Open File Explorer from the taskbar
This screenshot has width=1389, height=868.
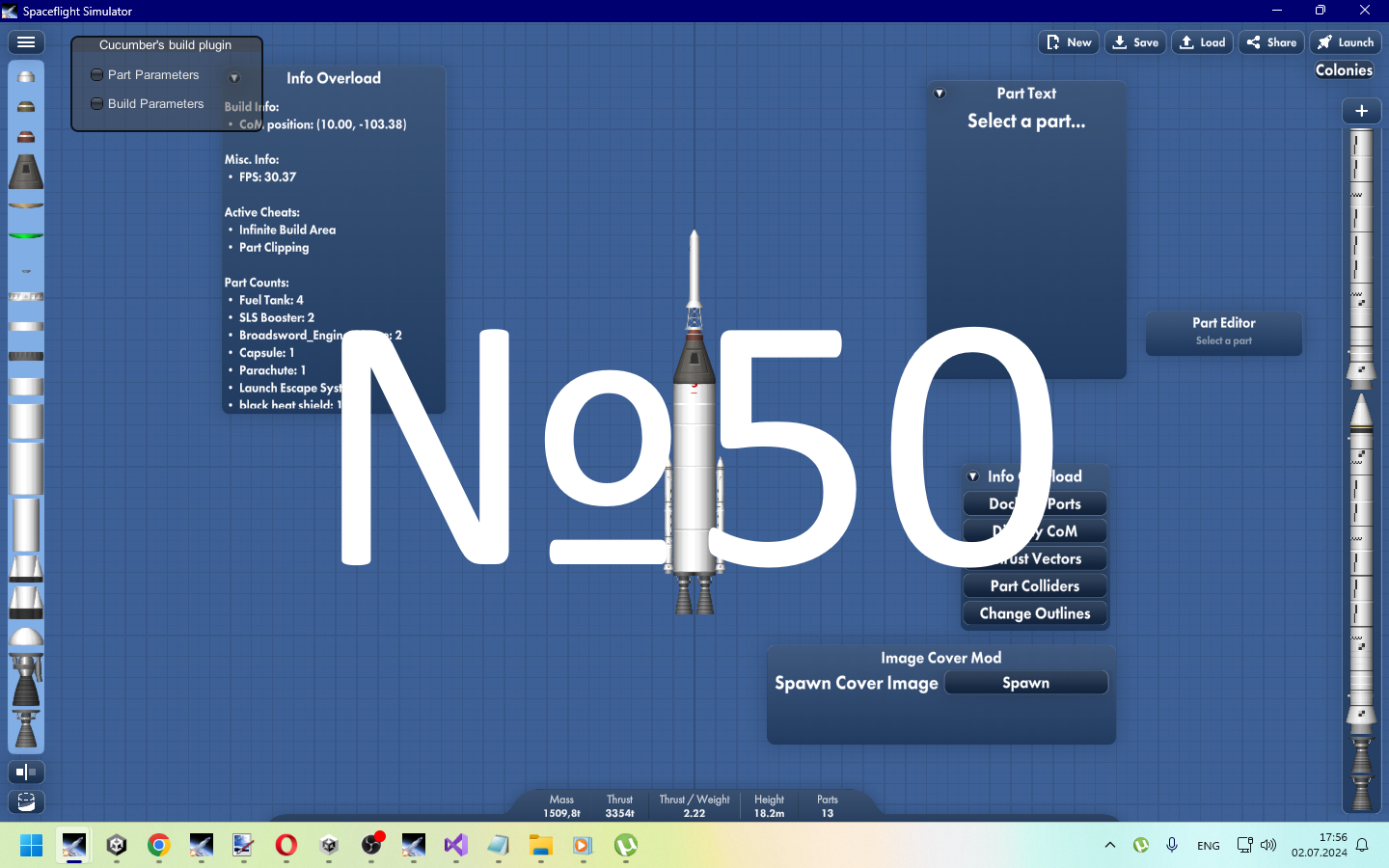pos(541,846)
